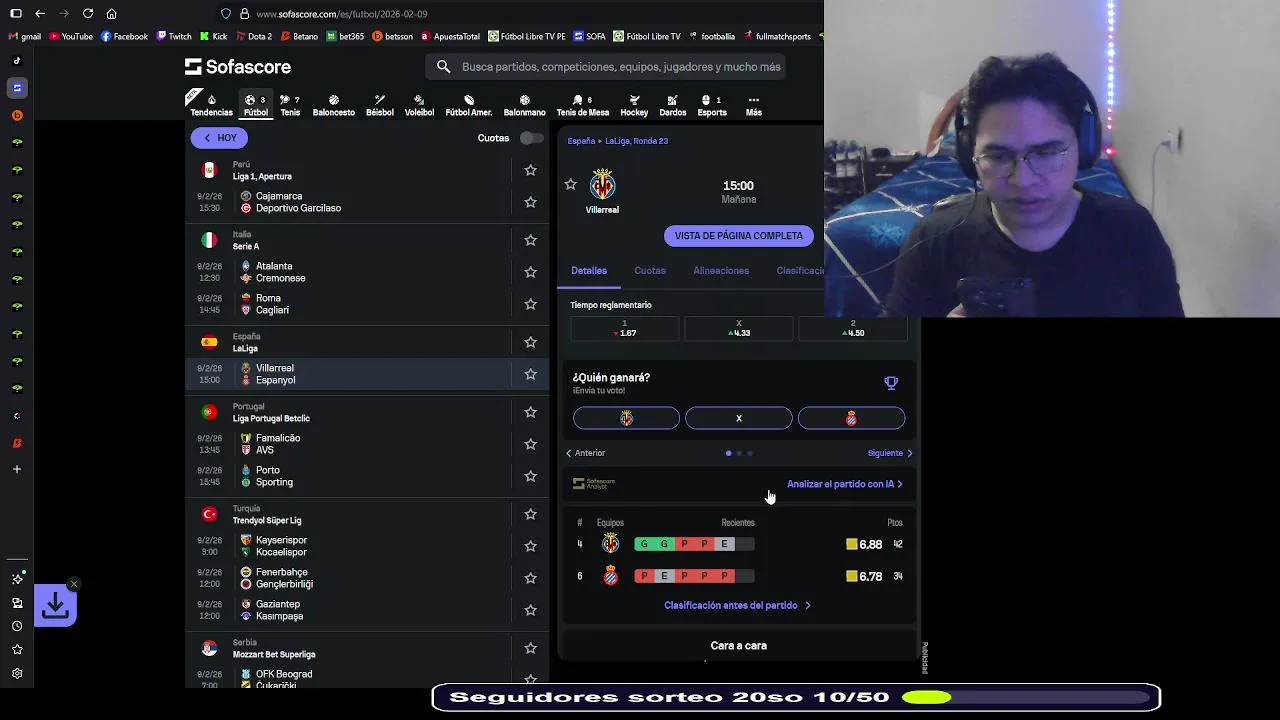Screen dimensions: 1280x720
Task: Select the Hockey sport icon
Action: tap(634, 105)
